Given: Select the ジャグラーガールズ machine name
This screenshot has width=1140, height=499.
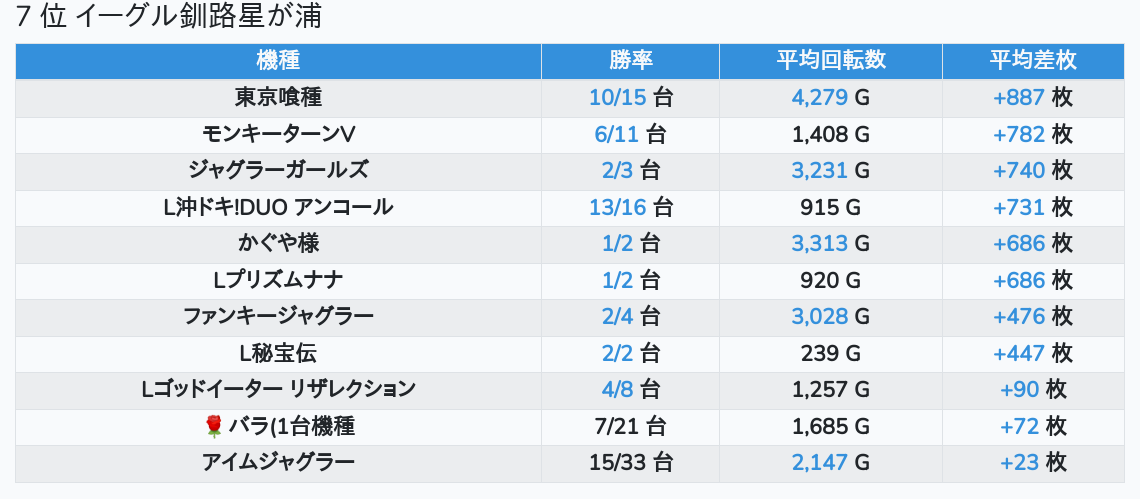Looking at the screenshot, I should click(278, 171).
